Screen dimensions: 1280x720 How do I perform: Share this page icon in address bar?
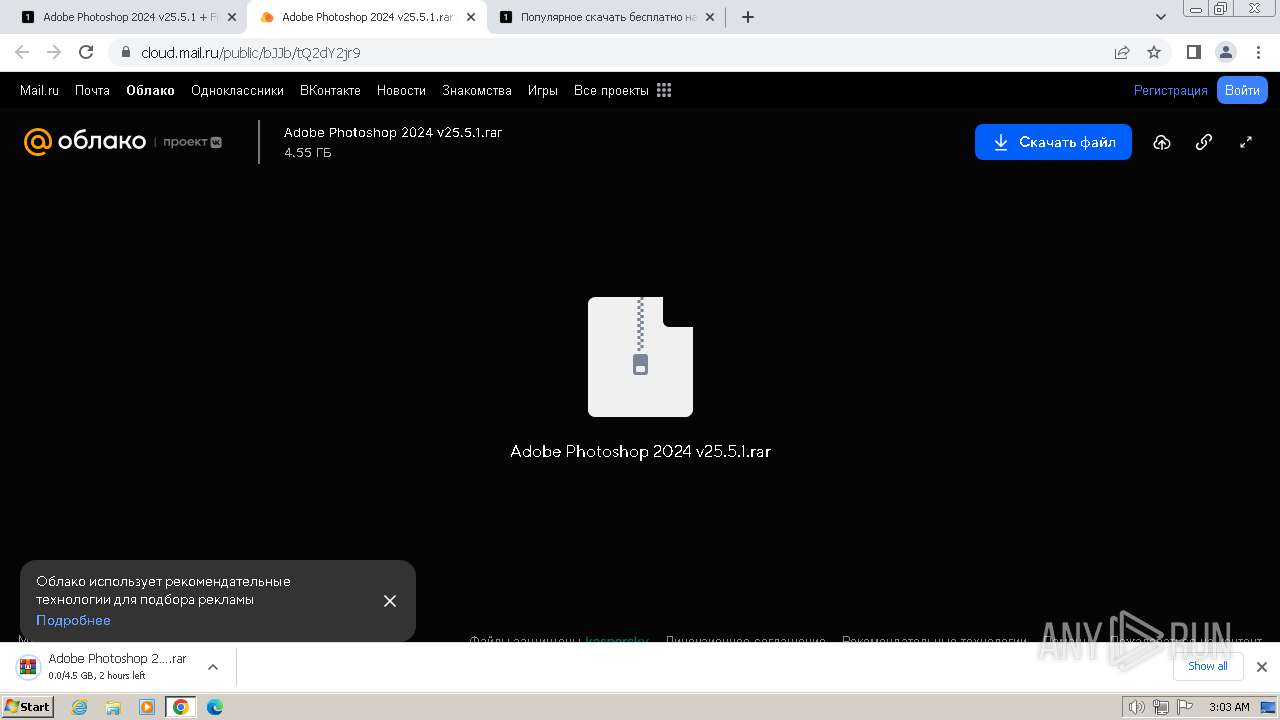pos(1122,52)
